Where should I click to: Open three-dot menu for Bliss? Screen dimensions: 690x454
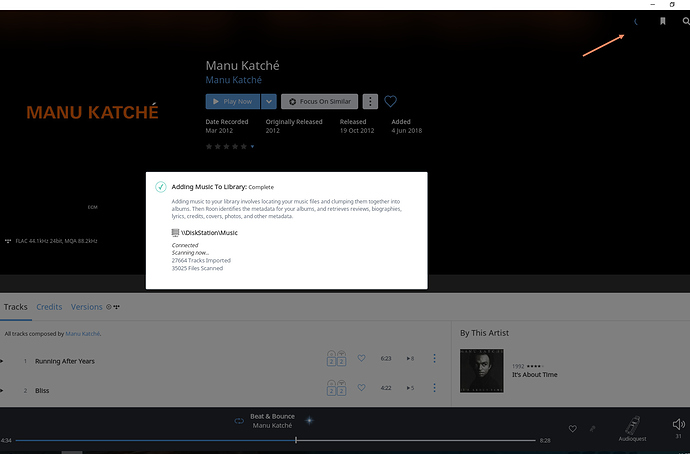click(x=434, y=388)
